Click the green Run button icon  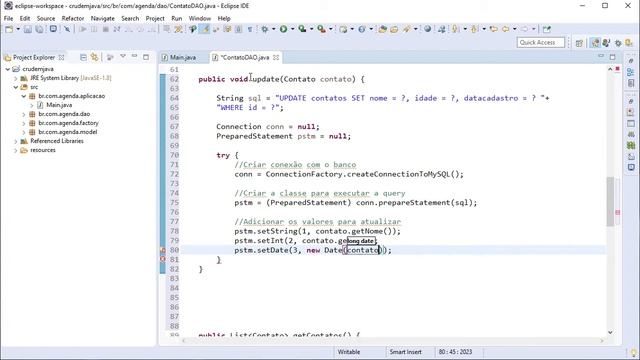coord(283,29)
